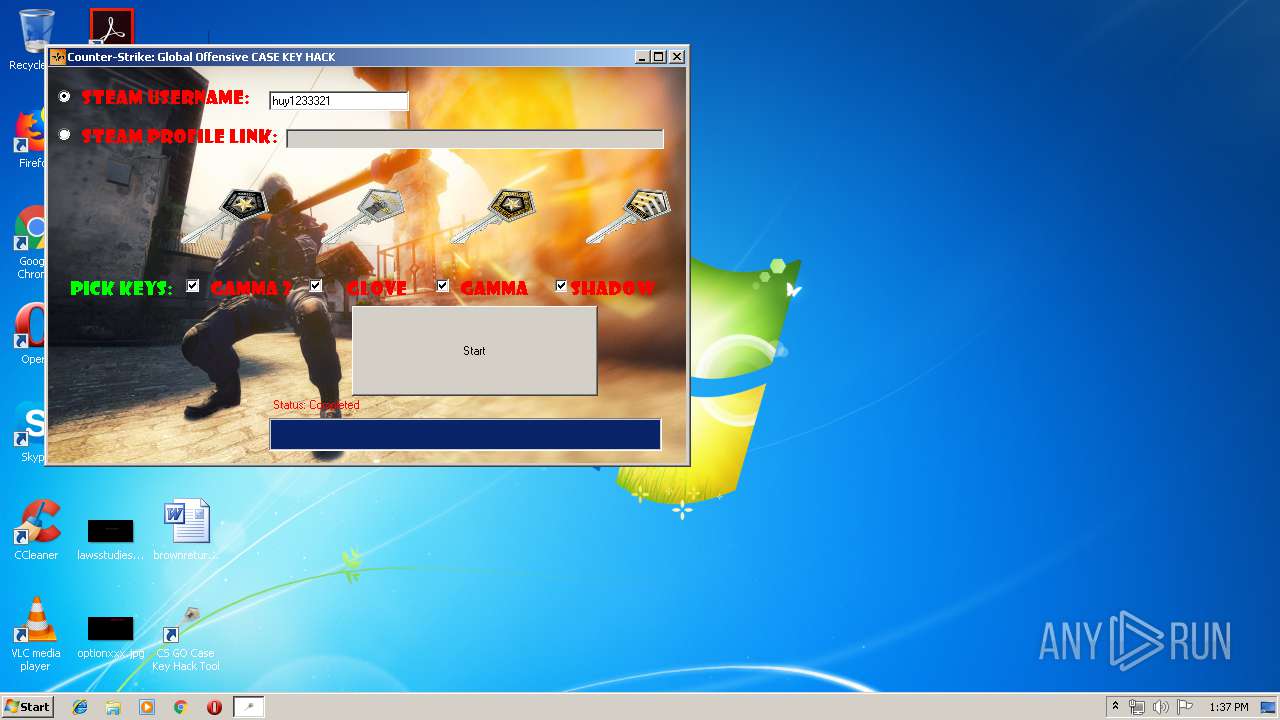Click the Steam username input field

(339, 101)
